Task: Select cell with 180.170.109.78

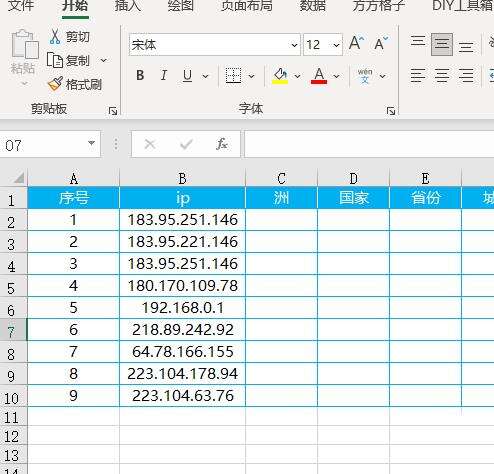Action: coord(182,286)
